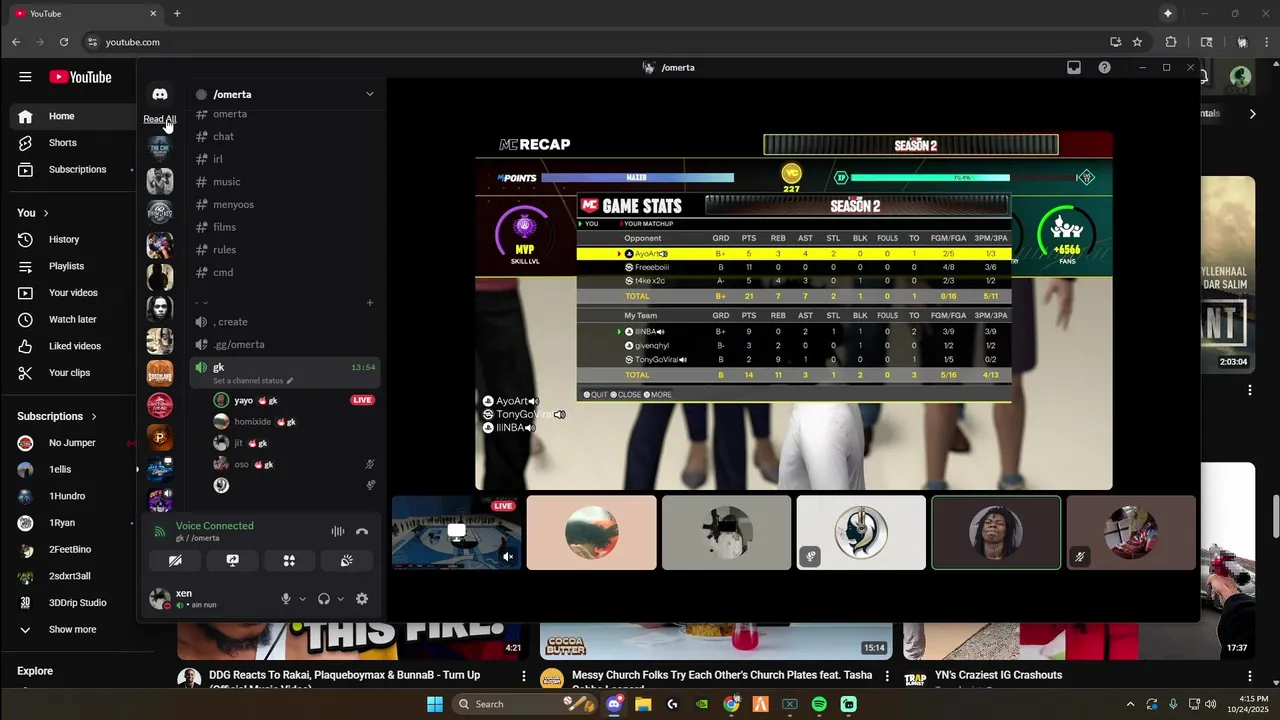Image resolution: width=1280 pixels, height=720 pixels.
Task: Select the white helmet avatar participant tile
Action: [861, 533]
